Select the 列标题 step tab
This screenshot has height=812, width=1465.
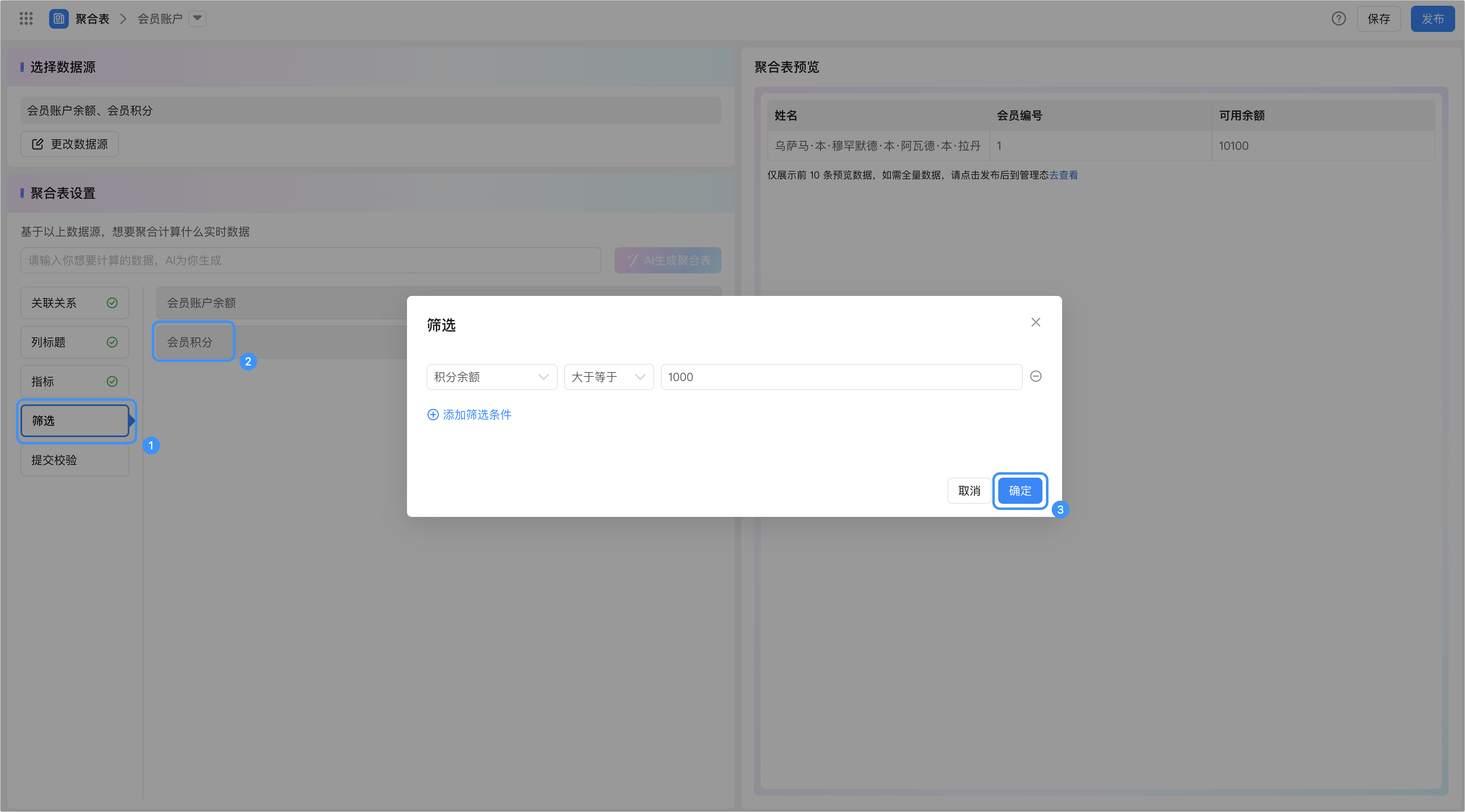[75, 342]
